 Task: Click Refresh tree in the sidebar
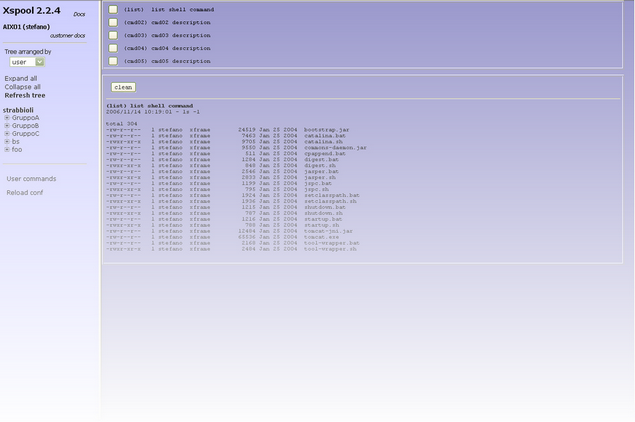click(25, 95)
